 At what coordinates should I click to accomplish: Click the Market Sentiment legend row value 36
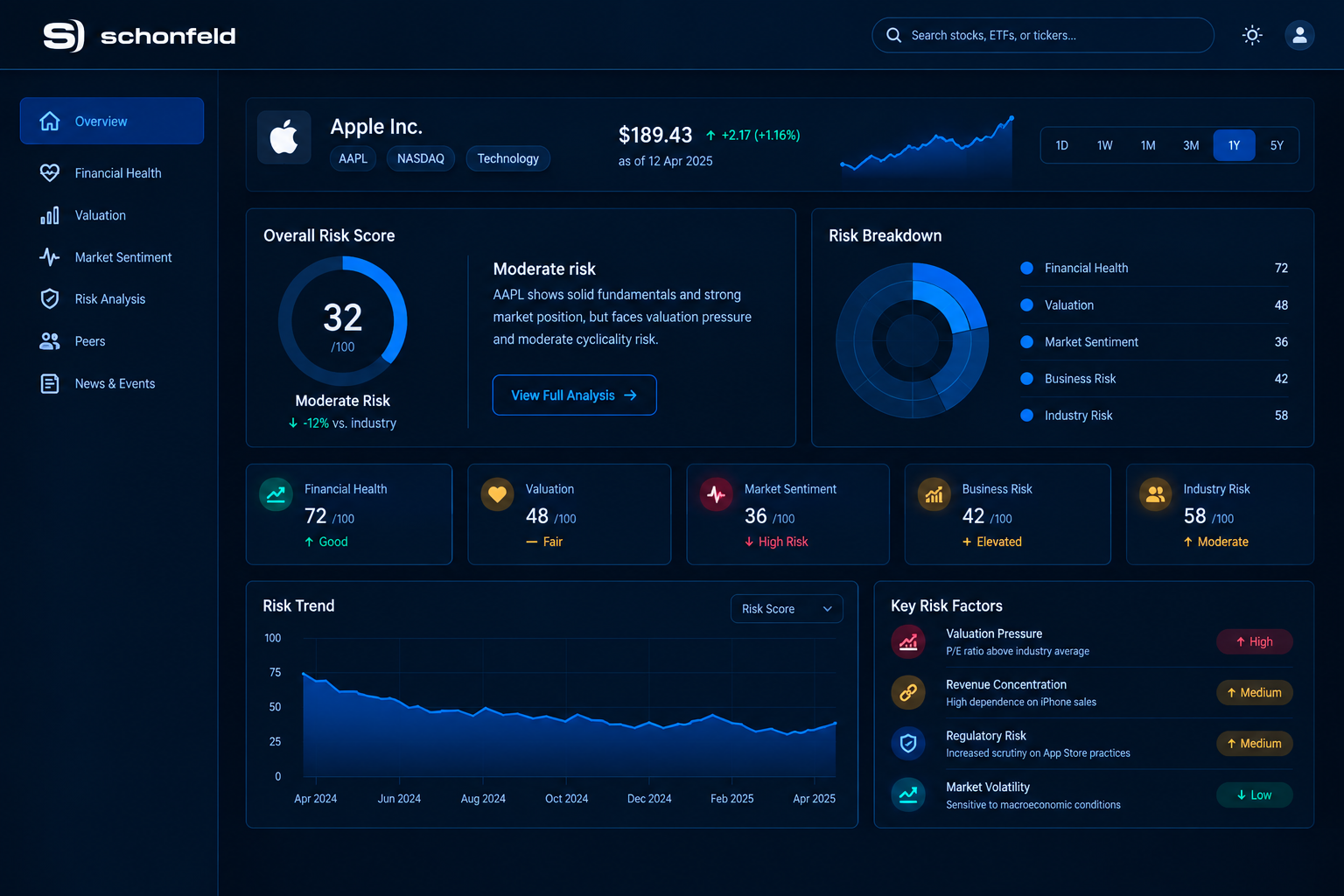(1281, 342)
